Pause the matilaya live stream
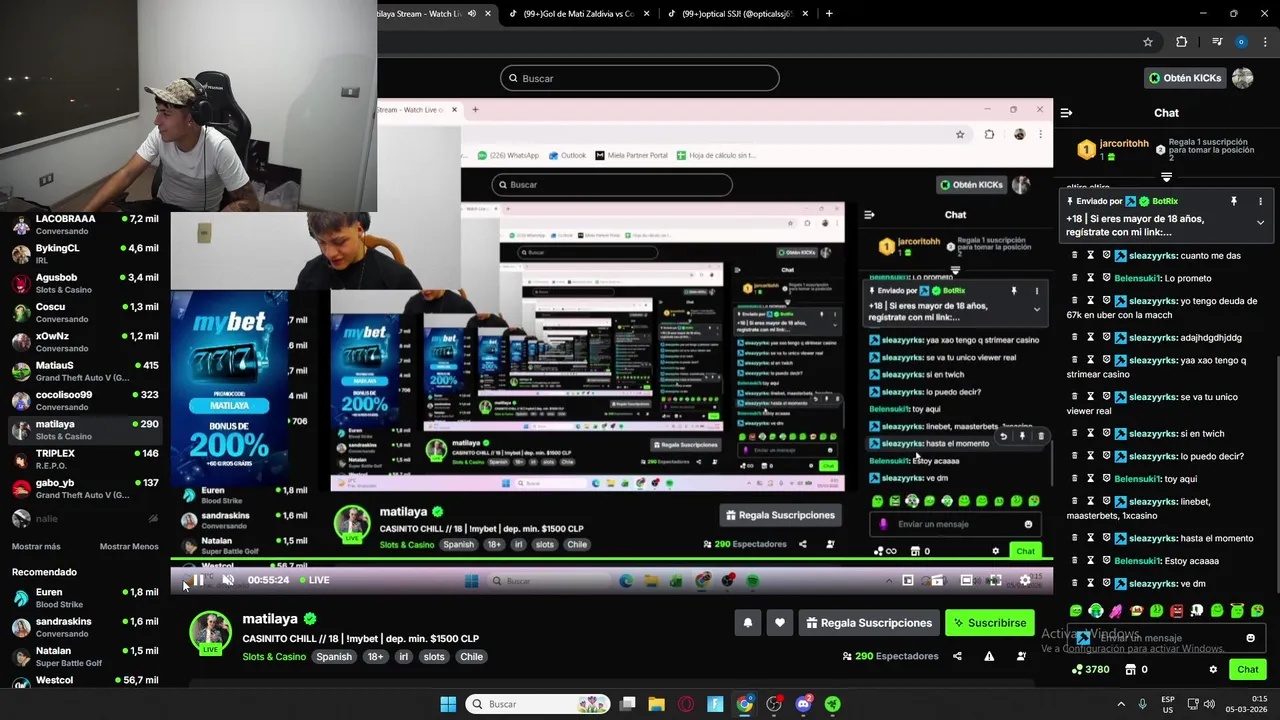The width and height of the screenshot is (1280, 720). (198, 580)
